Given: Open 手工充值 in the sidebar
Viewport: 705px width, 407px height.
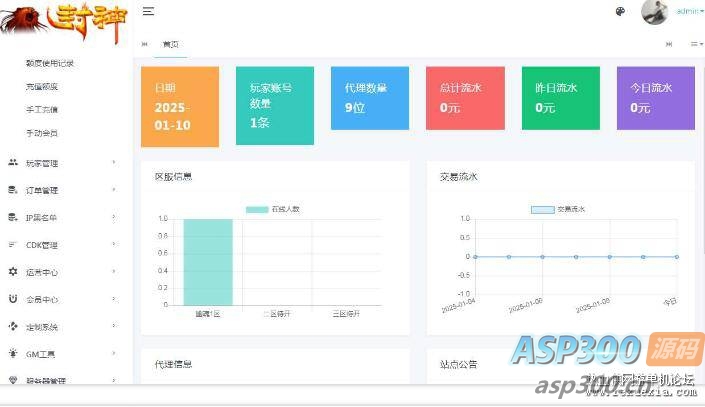Looking at the screenshot, I should click(x=42, y=109).
